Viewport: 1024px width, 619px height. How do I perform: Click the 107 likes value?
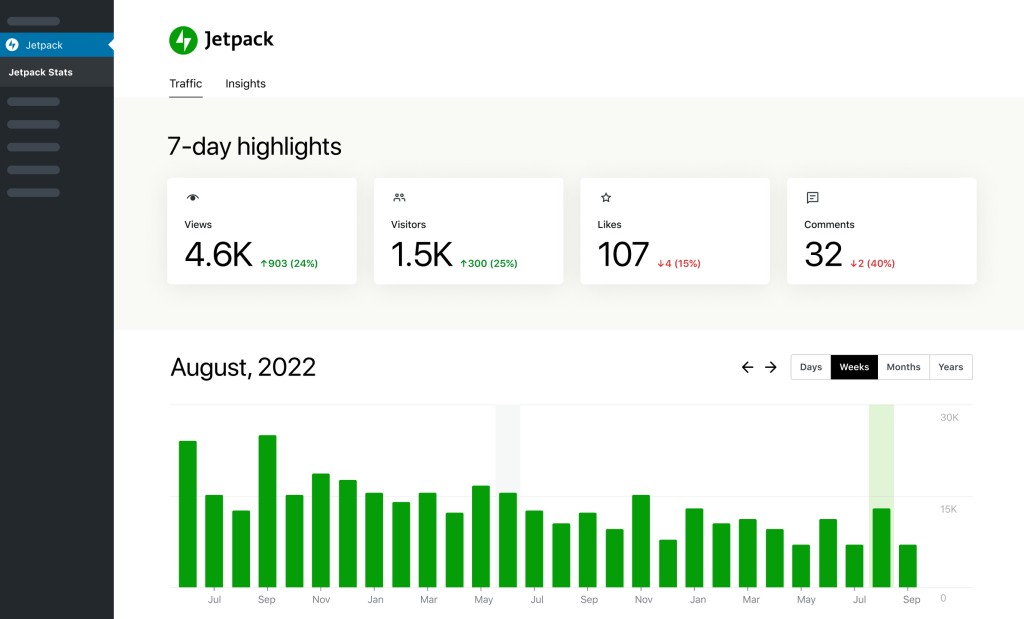click(623, 255)
